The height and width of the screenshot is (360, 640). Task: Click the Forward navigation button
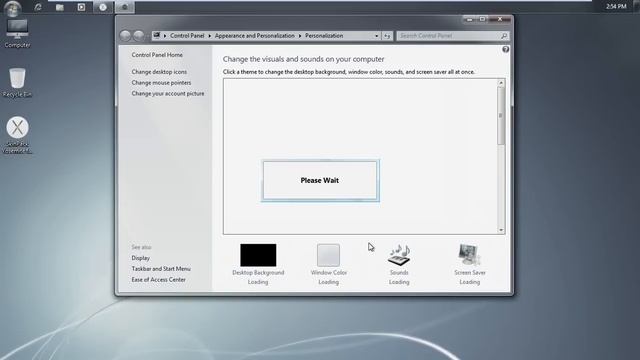pos(139,36)
